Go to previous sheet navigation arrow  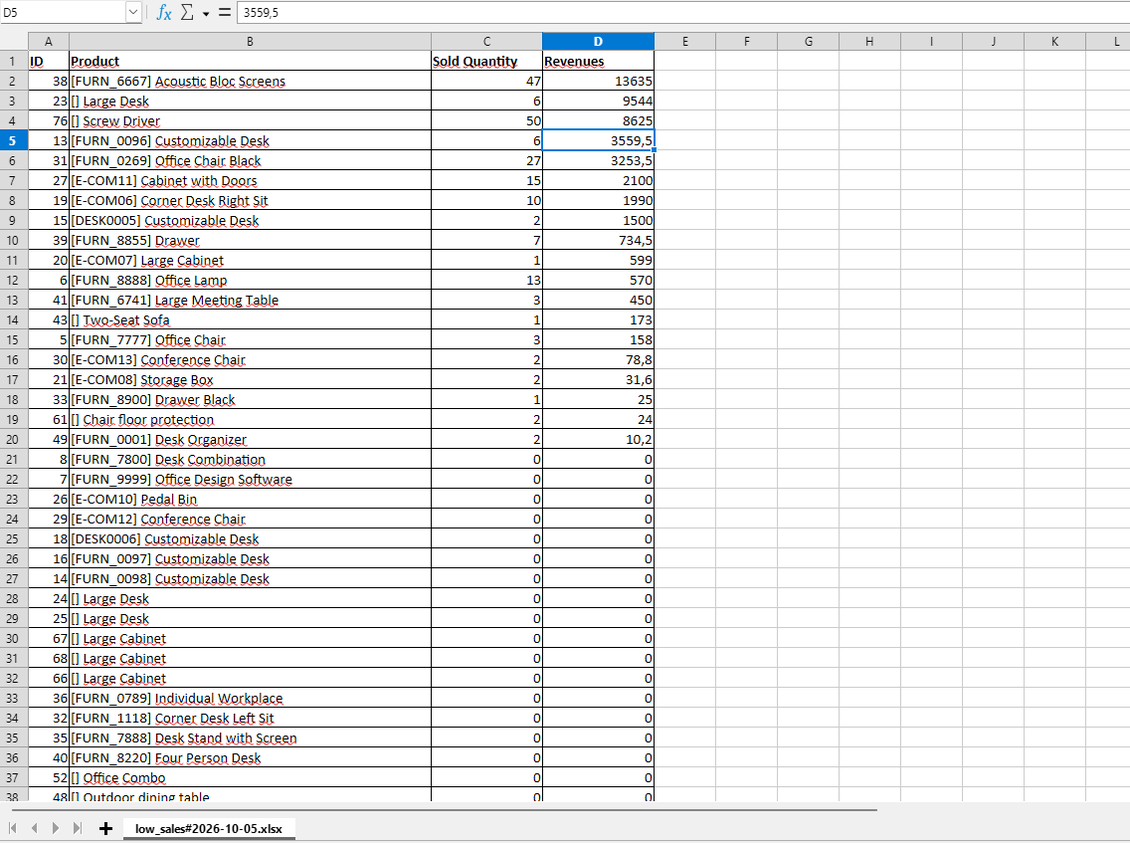point(34,828)
